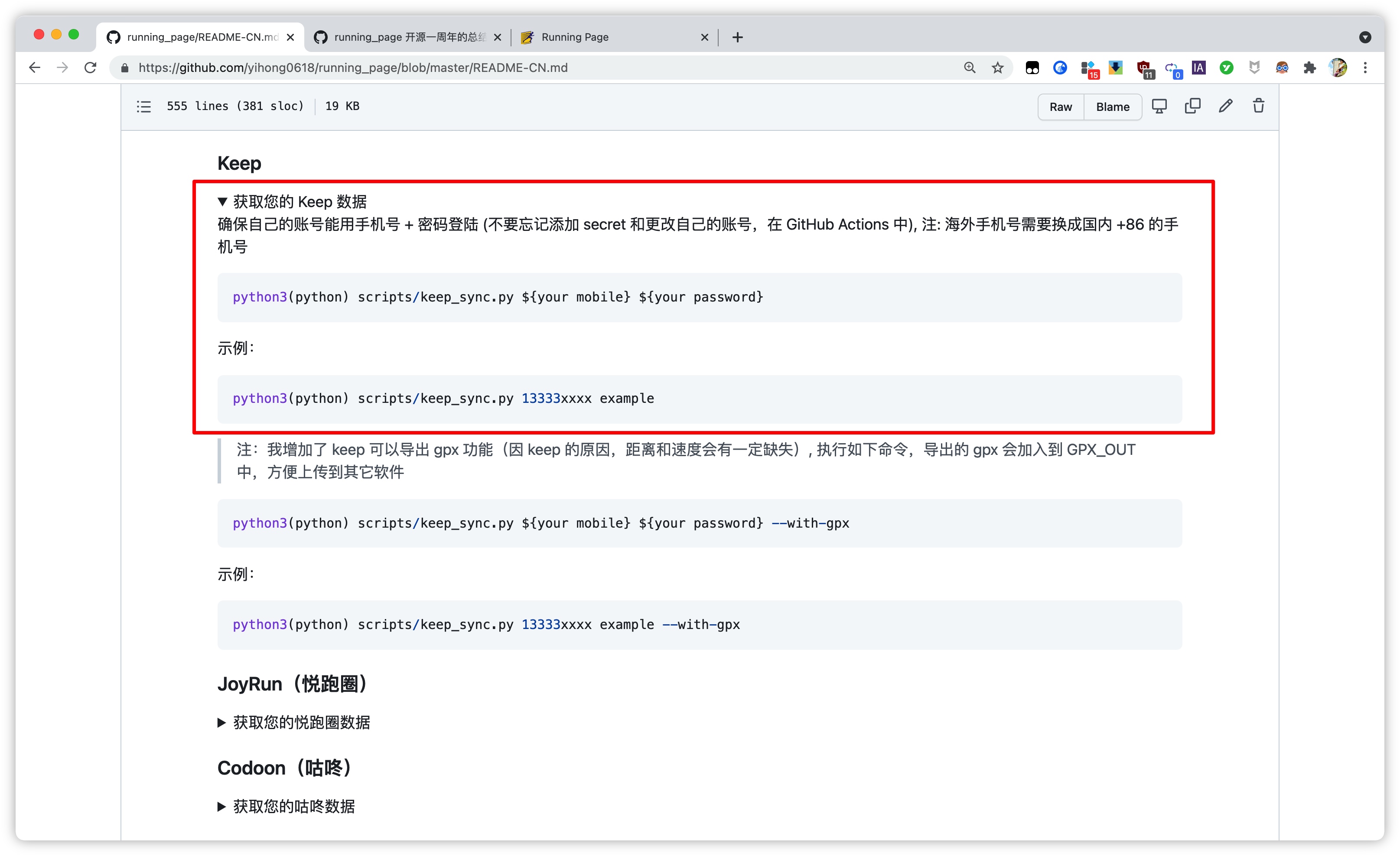Click the Raw button
The image size is (1400, 856).
[1060, 107]
